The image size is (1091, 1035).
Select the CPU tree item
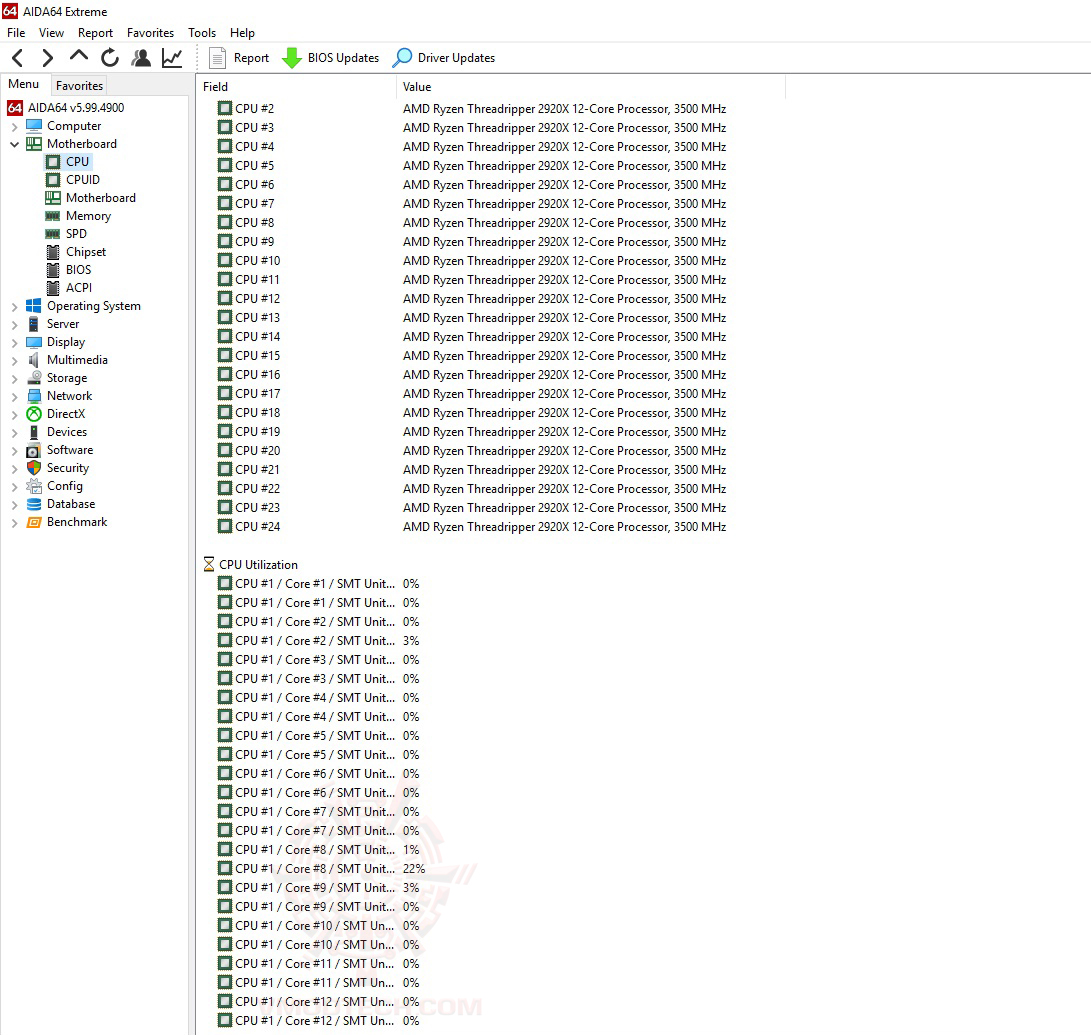click(x=77, y=161)
